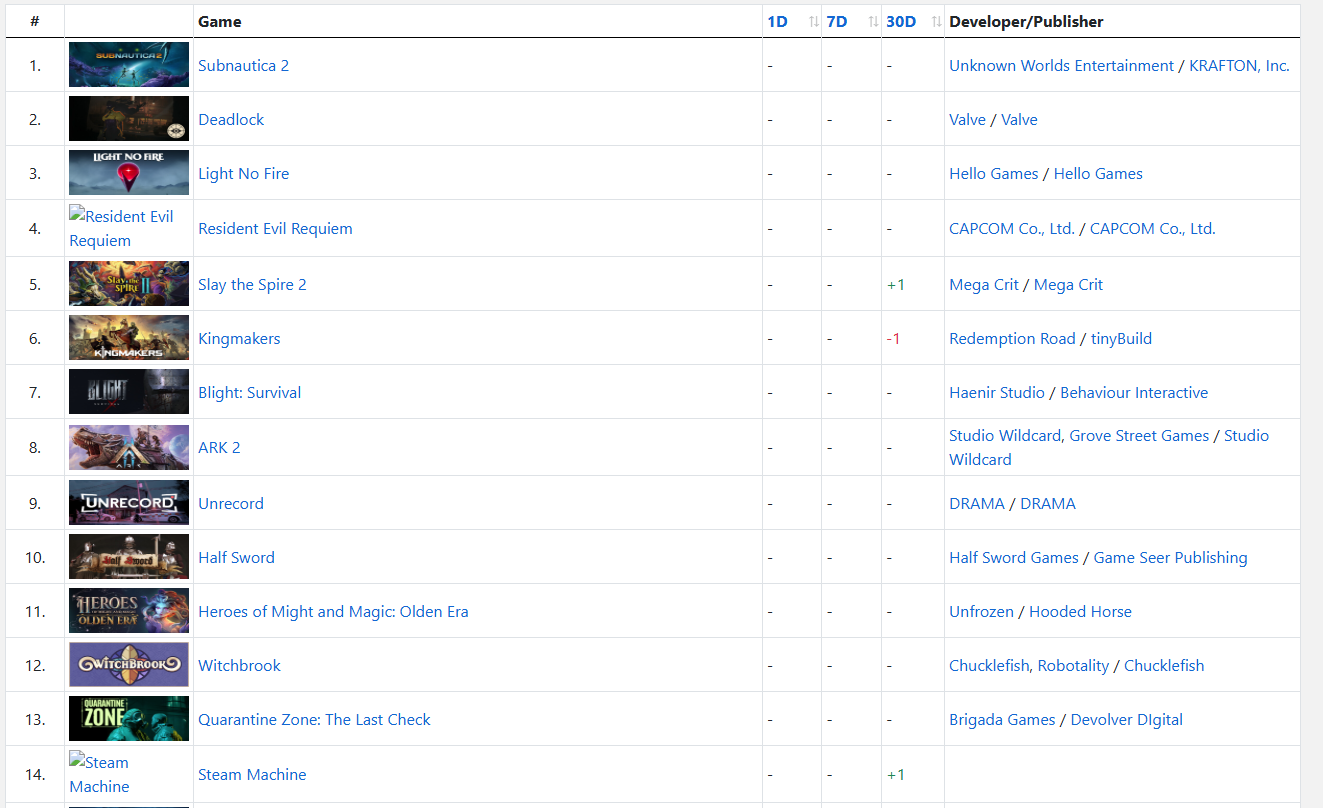Click the +1 value in Slay the Spire 2 row
1323x808 pixels.
tap(895, 285)
